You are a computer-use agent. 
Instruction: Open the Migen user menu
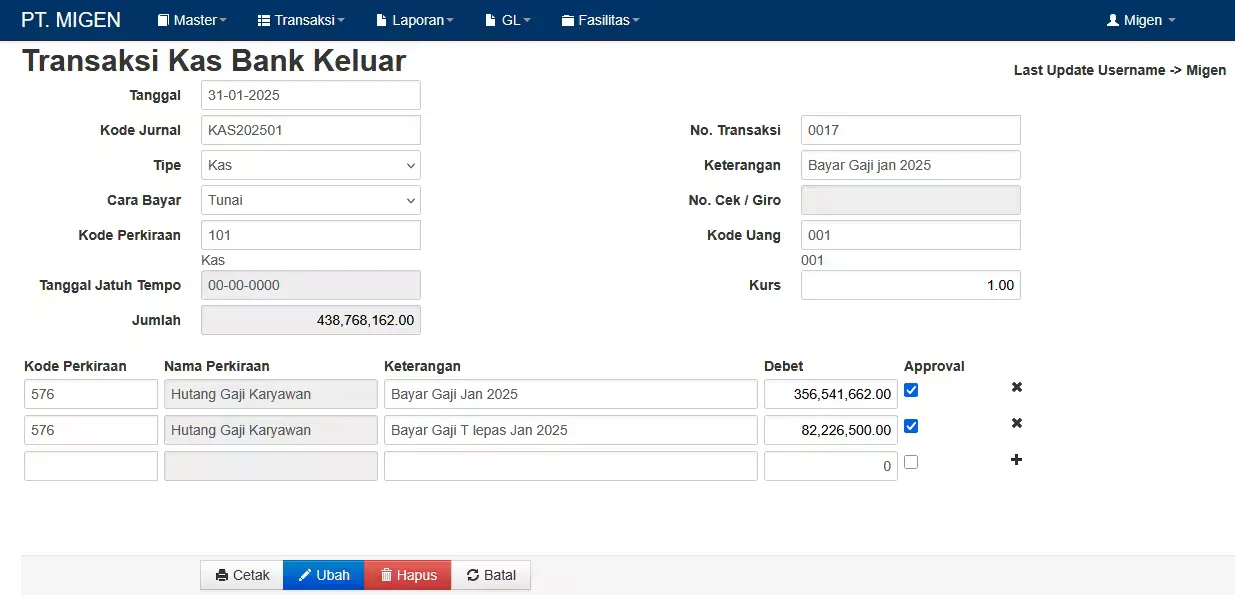(1141, 20)
